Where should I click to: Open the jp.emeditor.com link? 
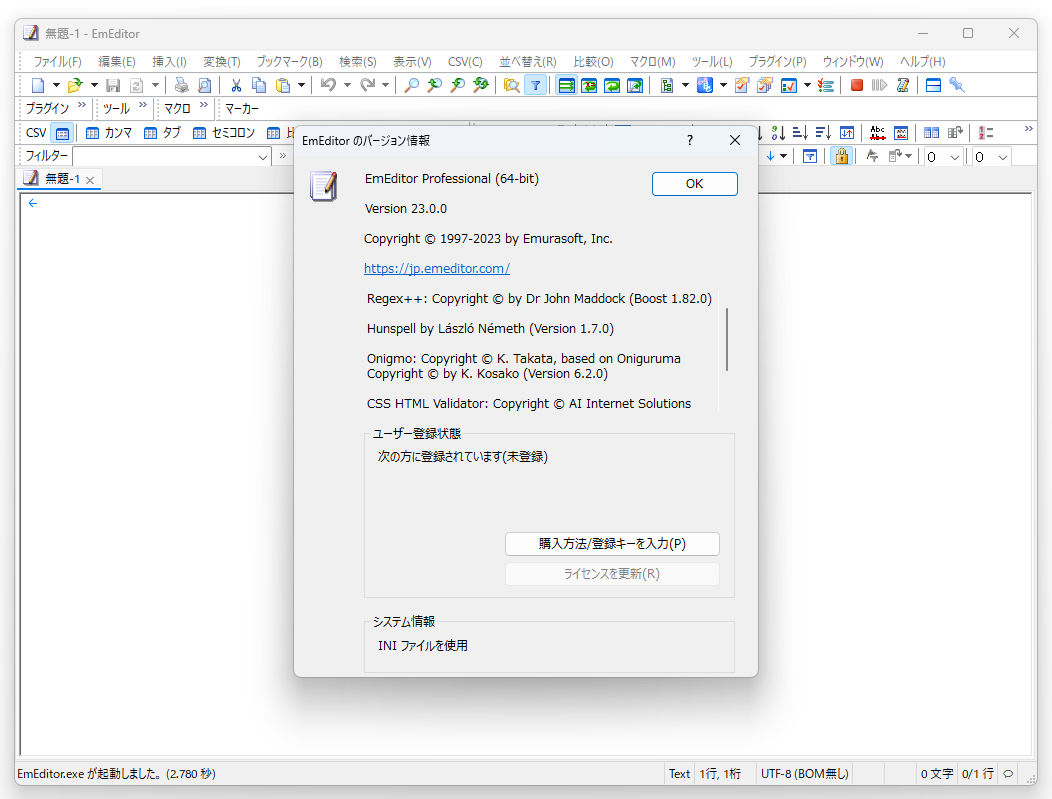[x=437, y=268]
